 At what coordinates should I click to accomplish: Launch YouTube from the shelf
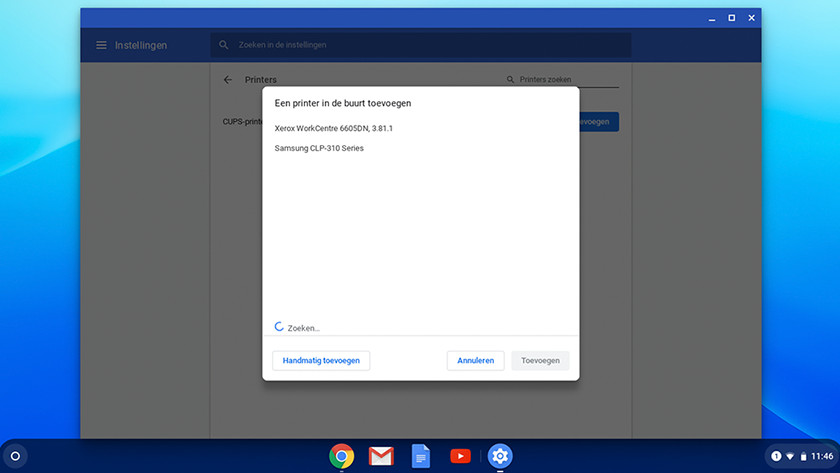pos(460,456)
